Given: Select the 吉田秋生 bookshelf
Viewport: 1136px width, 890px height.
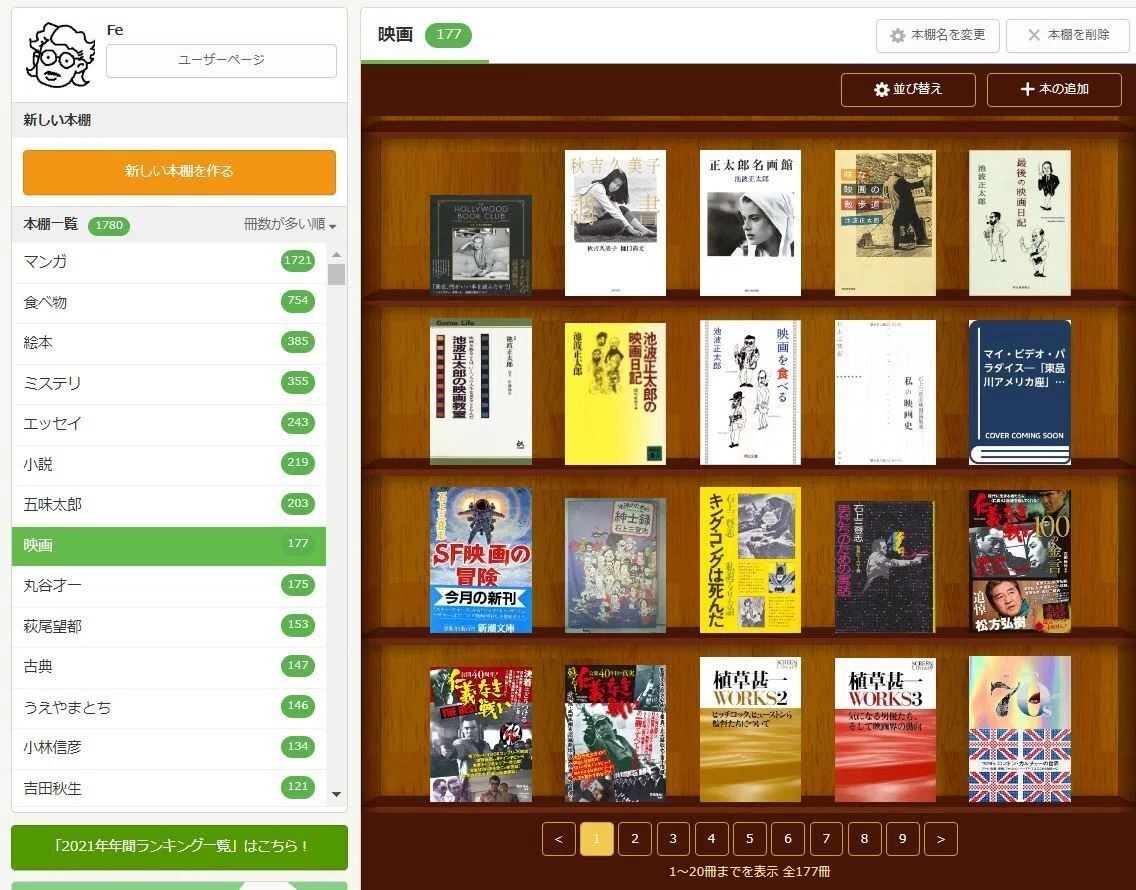Looking at the screenshot, I should [169, 789].
